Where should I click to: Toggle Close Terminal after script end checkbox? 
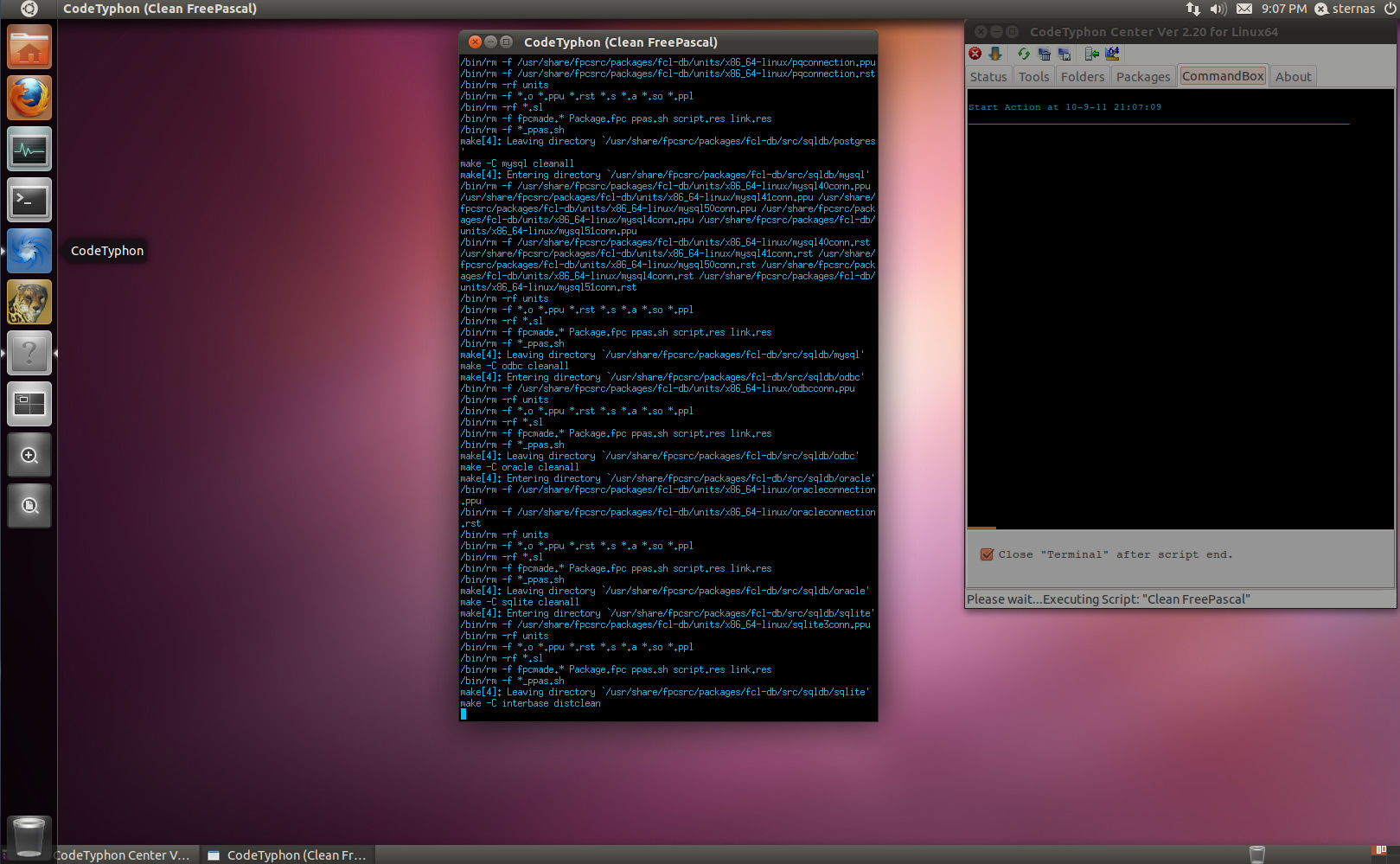[987, 554]
